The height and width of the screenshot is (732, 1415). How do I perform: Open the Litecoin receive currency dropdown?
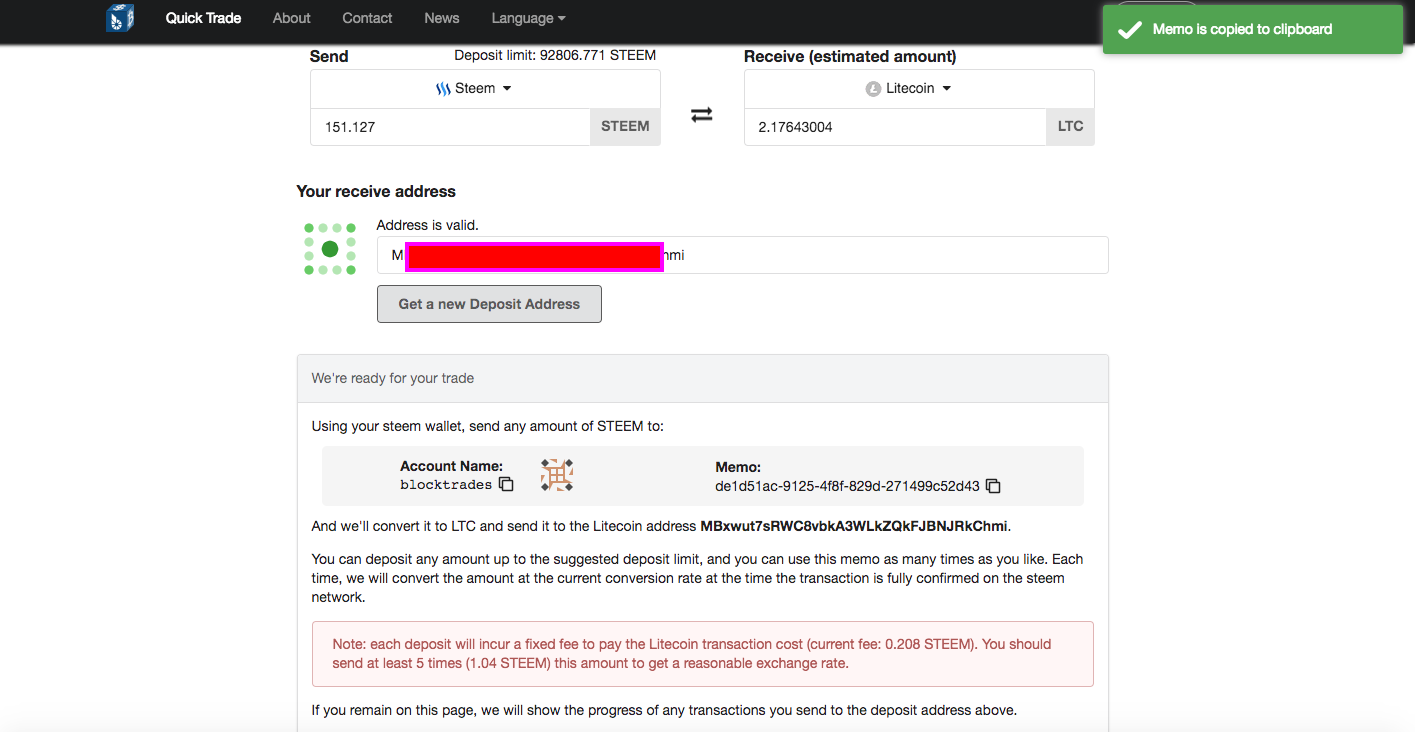coord(919,88)
